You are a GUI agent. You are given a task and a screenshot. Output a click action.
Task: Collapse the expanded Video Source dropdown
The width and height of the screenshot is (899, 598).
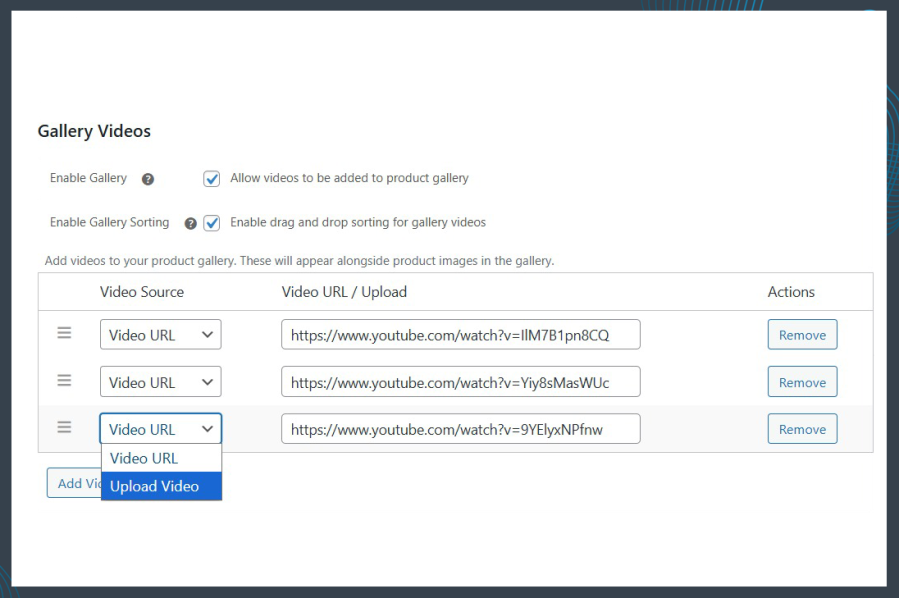click(x=160, y=428)
